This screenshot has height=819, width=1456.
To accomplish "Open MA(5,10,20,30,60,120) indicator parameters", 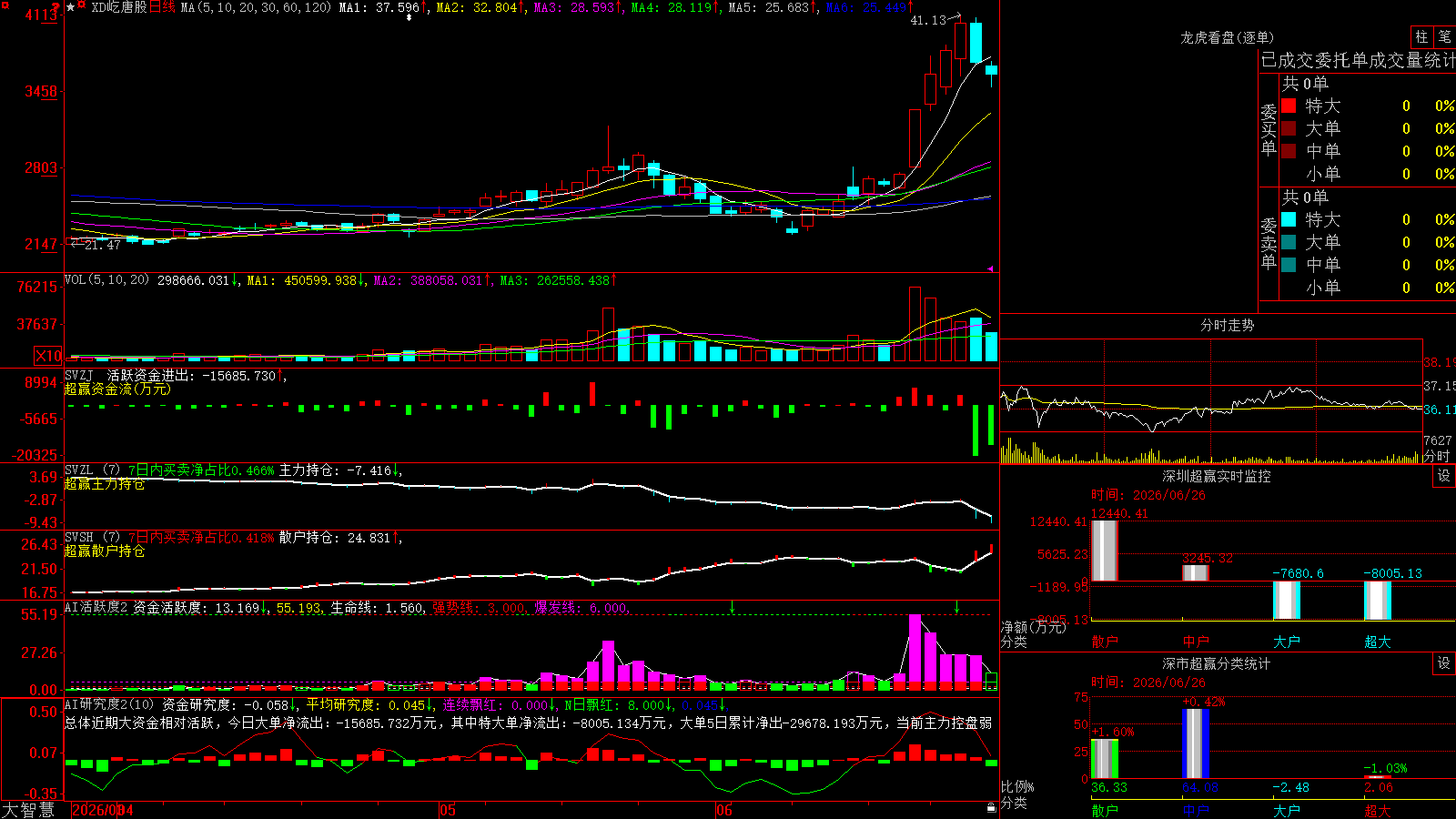I will click(257, 7).
